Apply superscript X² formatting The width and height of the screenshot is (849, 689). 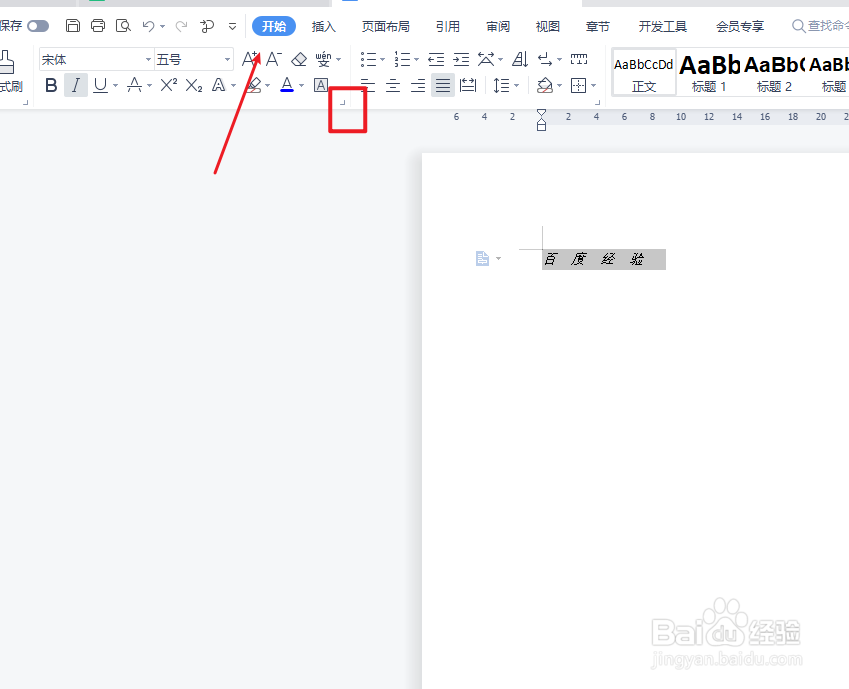pyautogui.click(x=169, y=85)
